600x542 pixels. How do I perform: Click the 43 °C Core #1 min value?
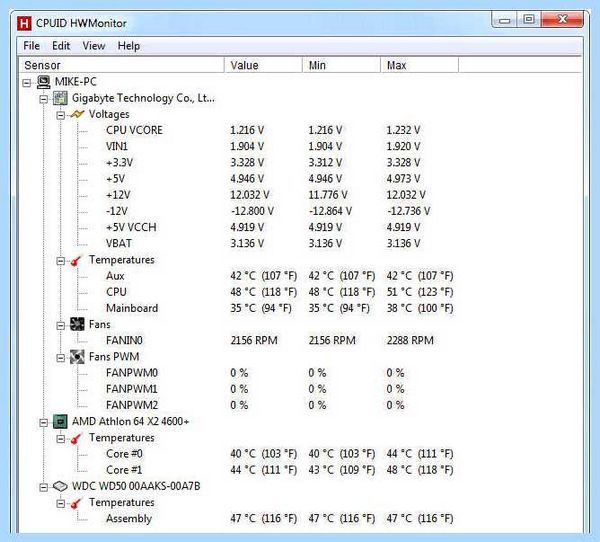pyautogui.click(x=342, y=470)
